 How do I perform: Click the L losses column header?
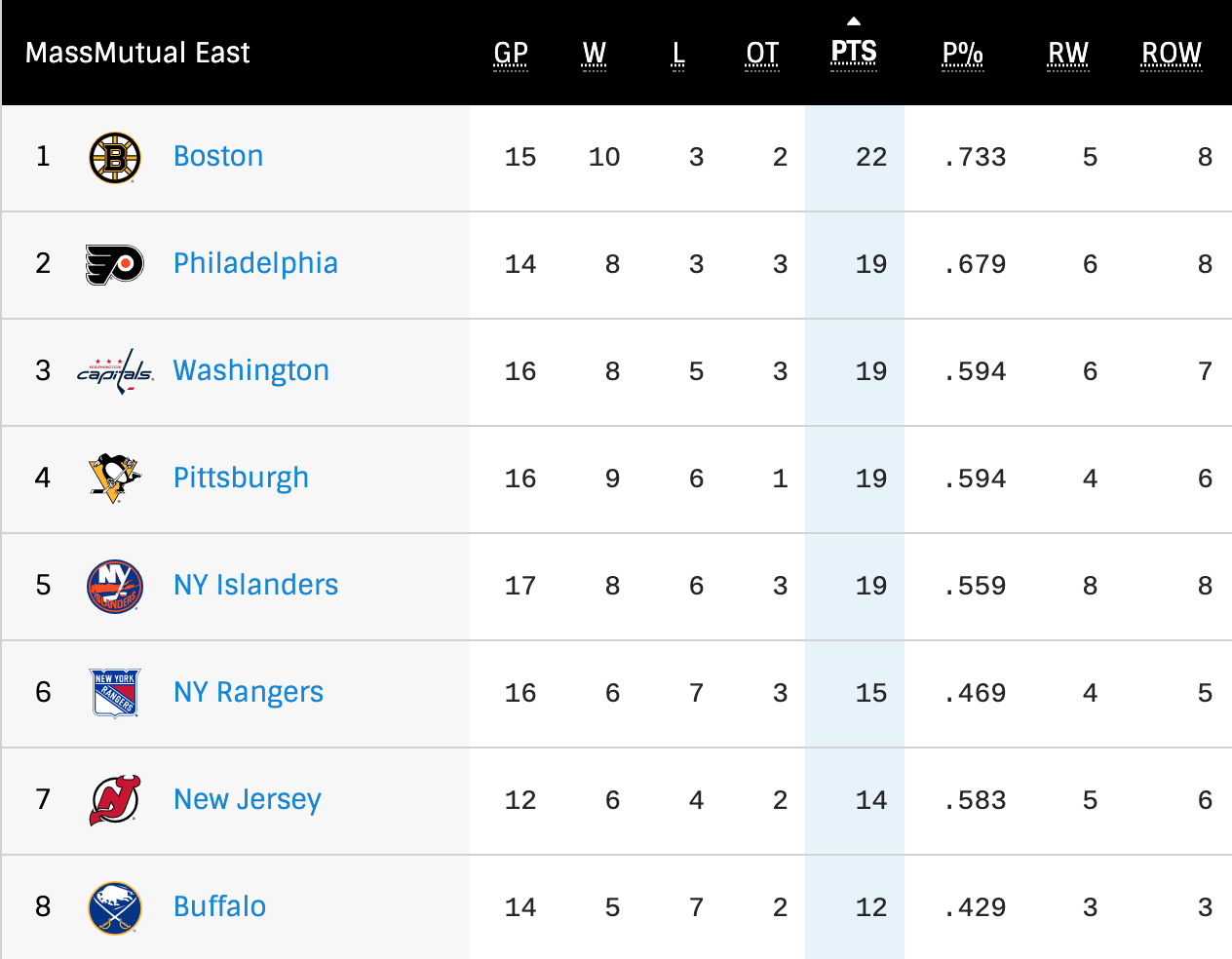point(678,53)
